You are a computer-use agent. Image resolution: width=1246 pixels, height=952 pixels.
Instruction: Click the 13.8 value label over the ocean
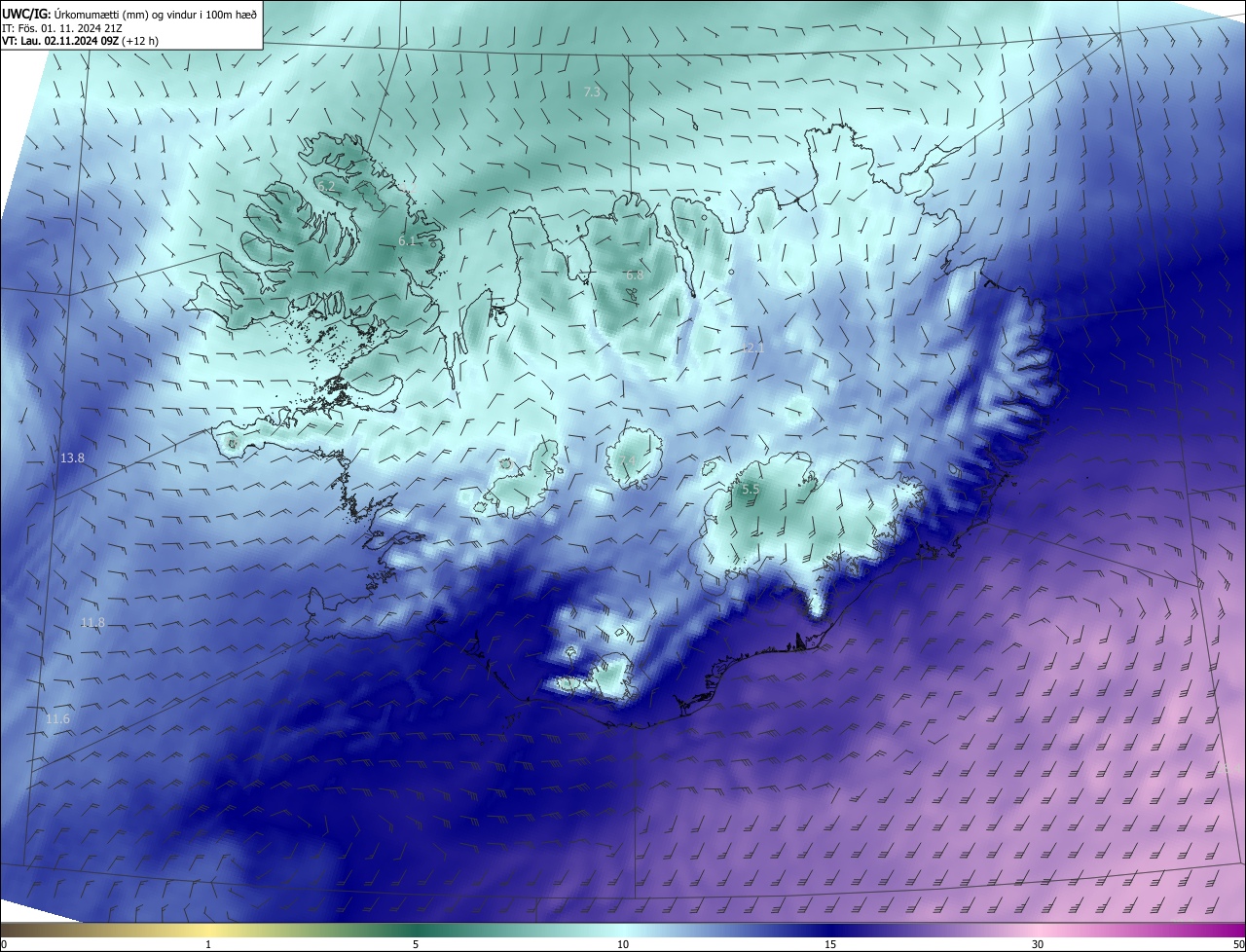tap(73, 458)
